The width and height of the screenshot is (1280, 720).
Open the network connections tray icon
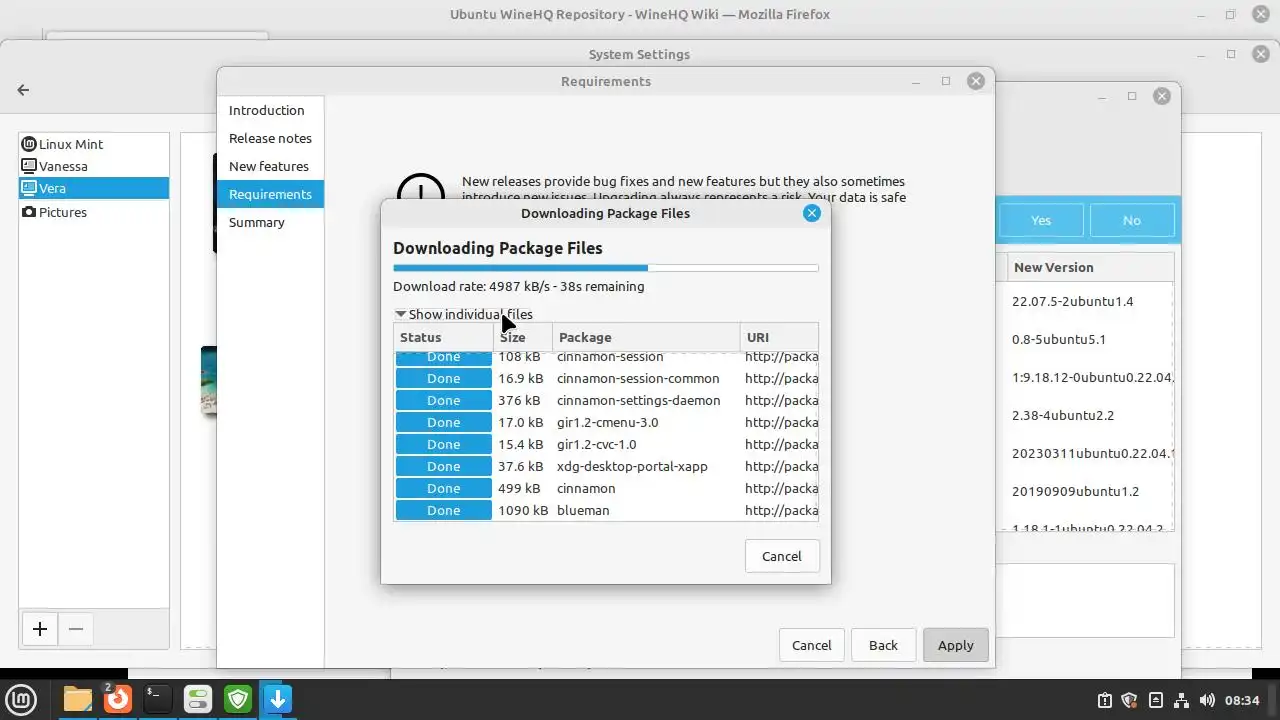pyautogui.click(x=1181, y=700)
